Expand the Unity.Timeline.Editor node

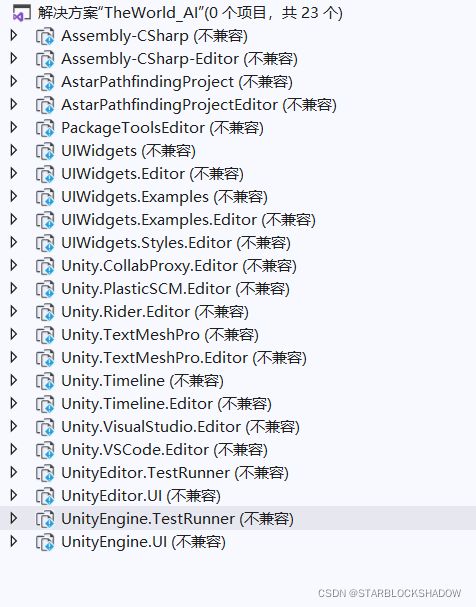14,404
